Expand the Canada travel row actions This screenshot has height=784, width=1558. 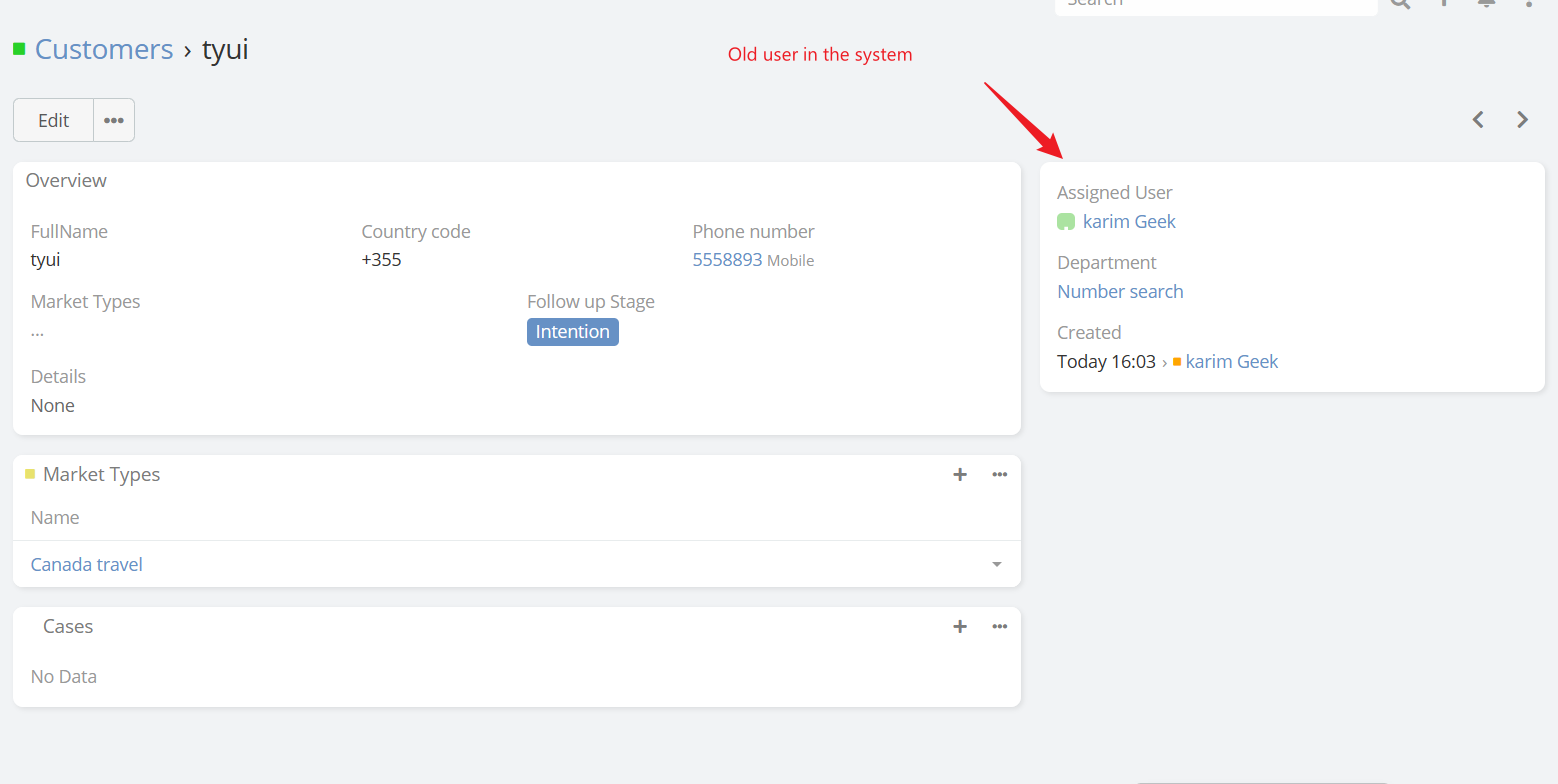(x=996, y=565)
